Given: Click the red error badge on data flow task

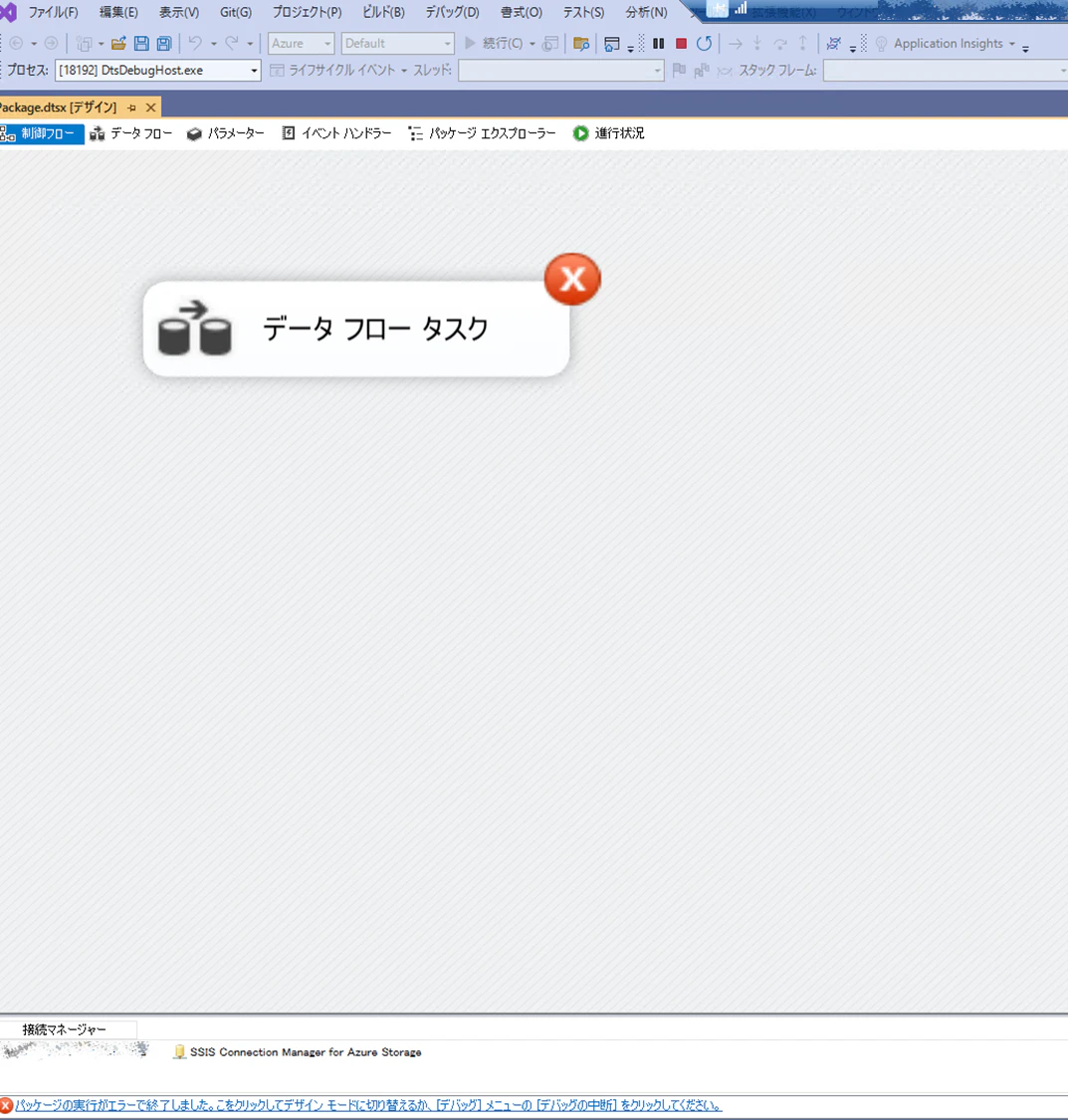Looking at the screenshot, I should pyautogui.click(x=572, y=280).
